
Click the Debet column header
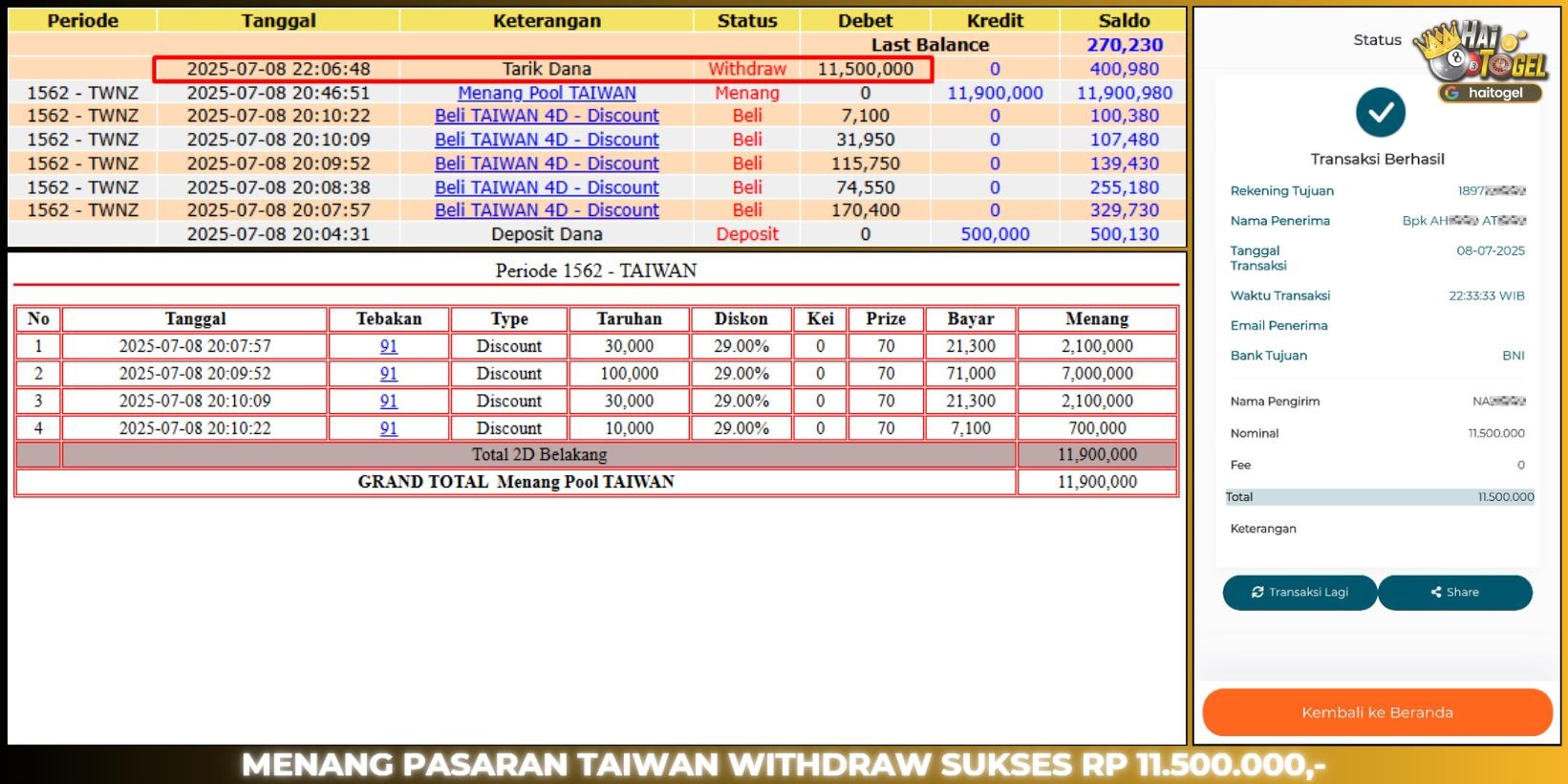(865, 20)
